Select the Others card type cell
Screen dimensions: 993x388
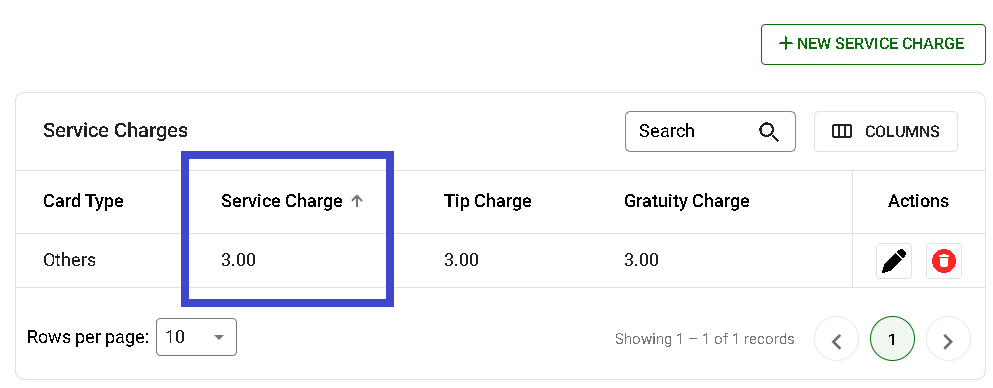(x=69, y=260)
